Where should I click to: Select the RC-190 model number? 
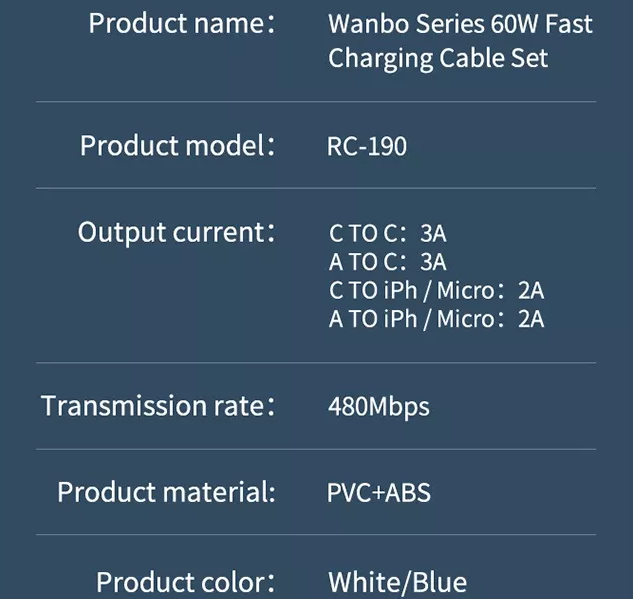367,146
